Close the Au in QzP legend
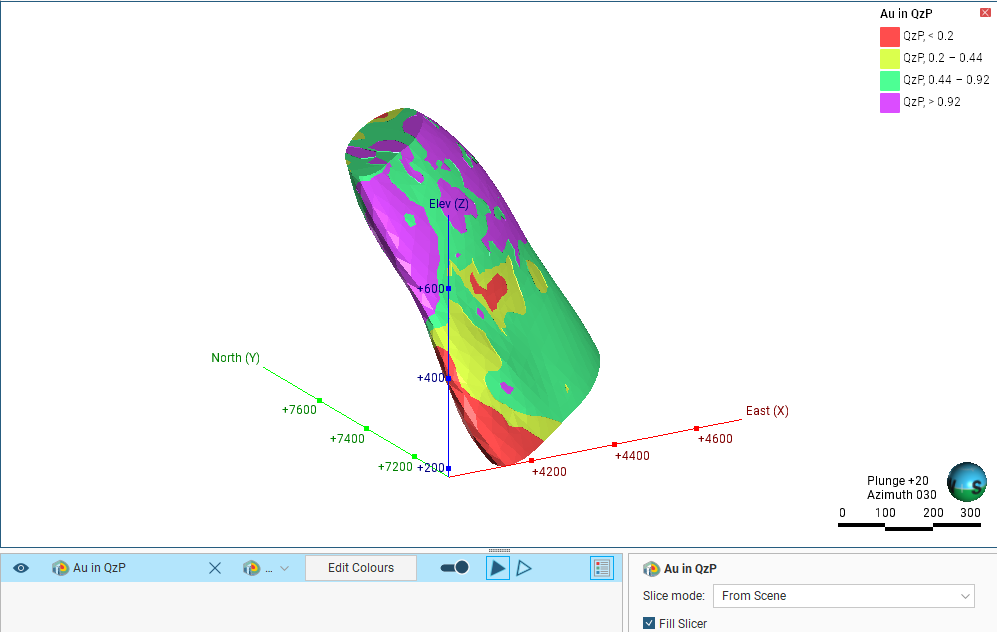The width and height of the screenshot is (997, 632). click(985, 13)
